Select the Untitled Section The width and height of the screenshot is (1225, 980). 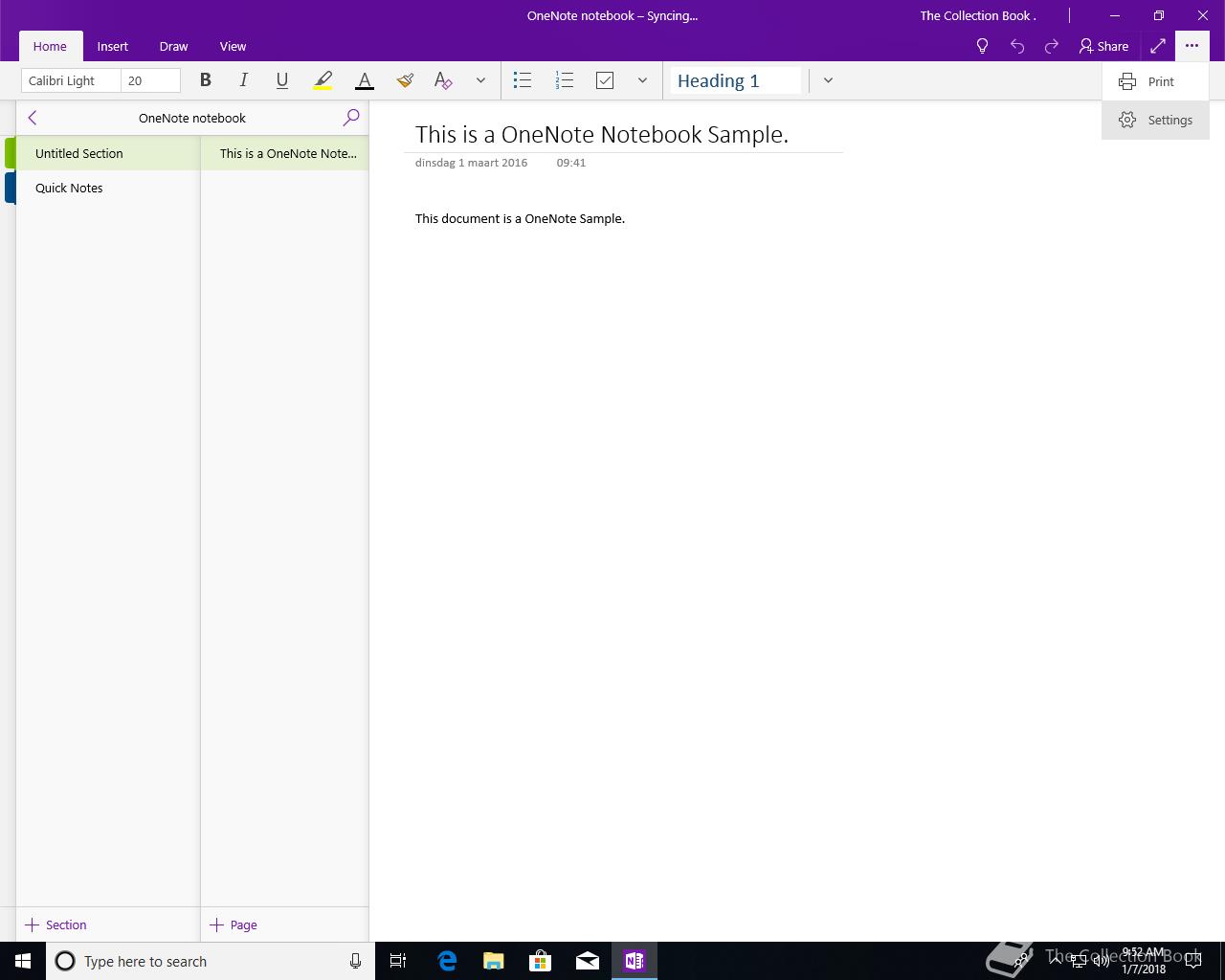point(107,153)
